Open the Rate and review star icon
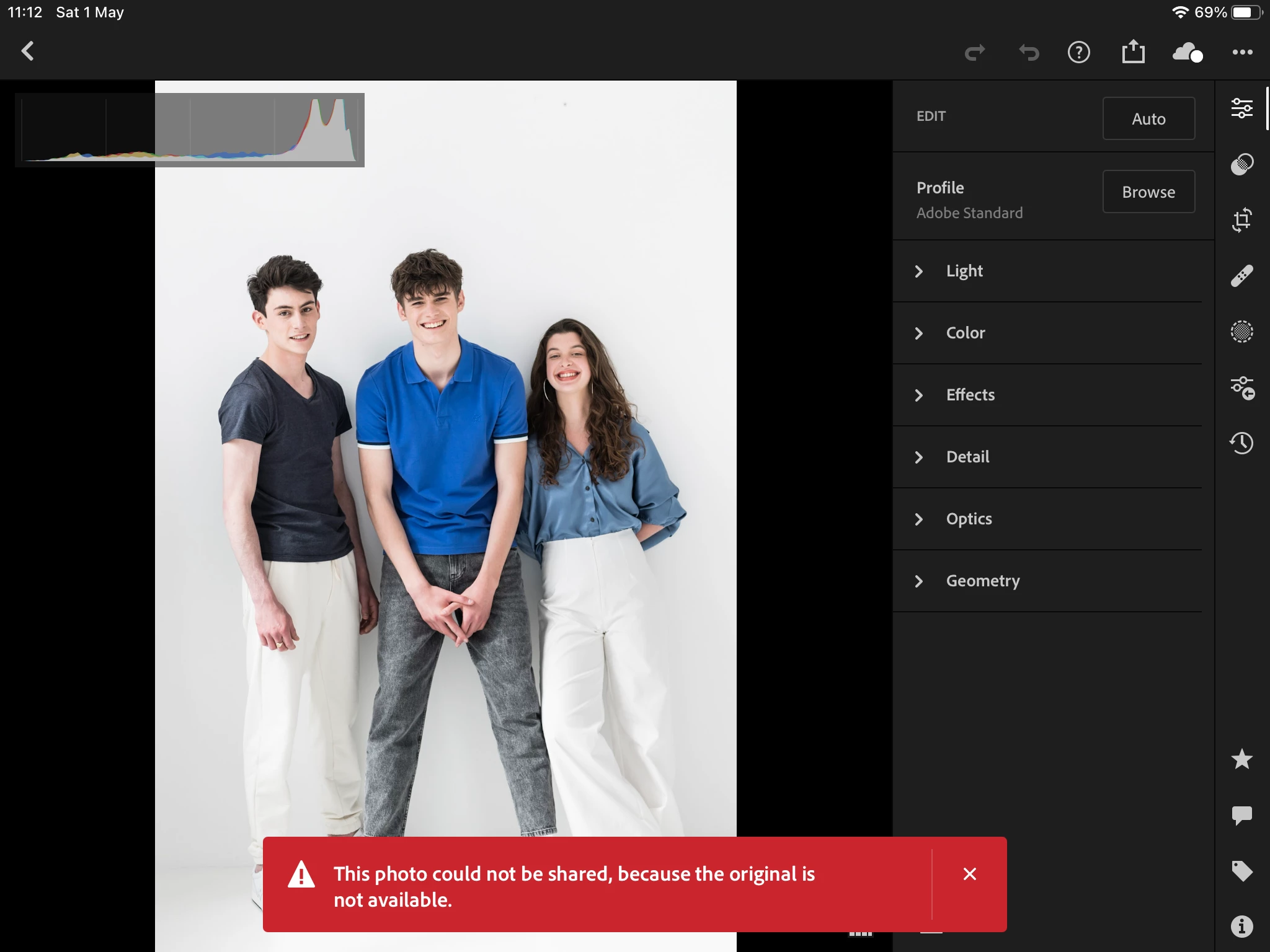Screen dimensions: 1270x952 coord(1241,759)
